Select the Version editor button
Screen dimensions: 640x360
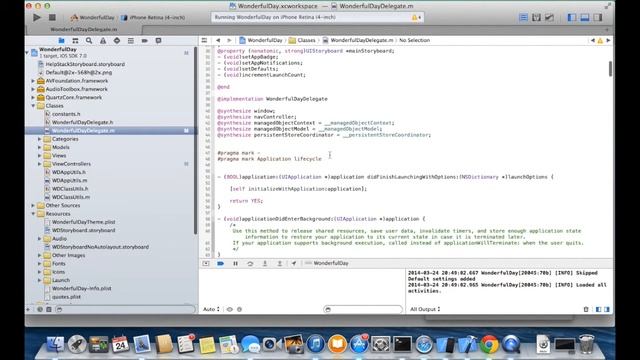tap(549, 18)
